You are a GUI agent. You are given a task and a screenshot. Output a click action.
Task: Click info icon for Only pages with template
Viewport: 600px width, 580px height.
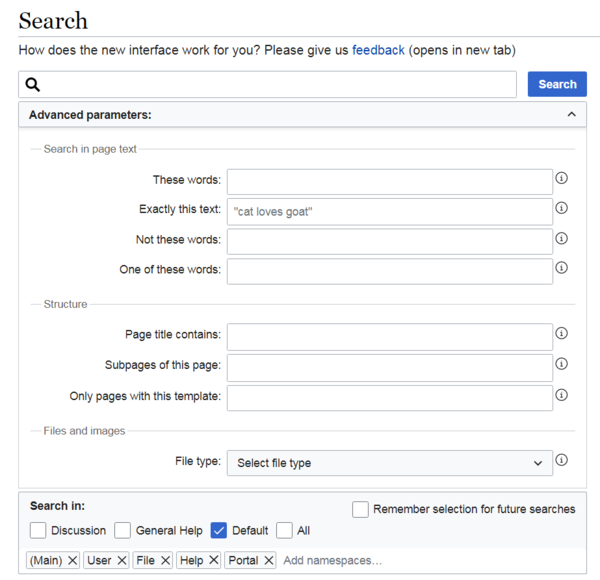561,394
